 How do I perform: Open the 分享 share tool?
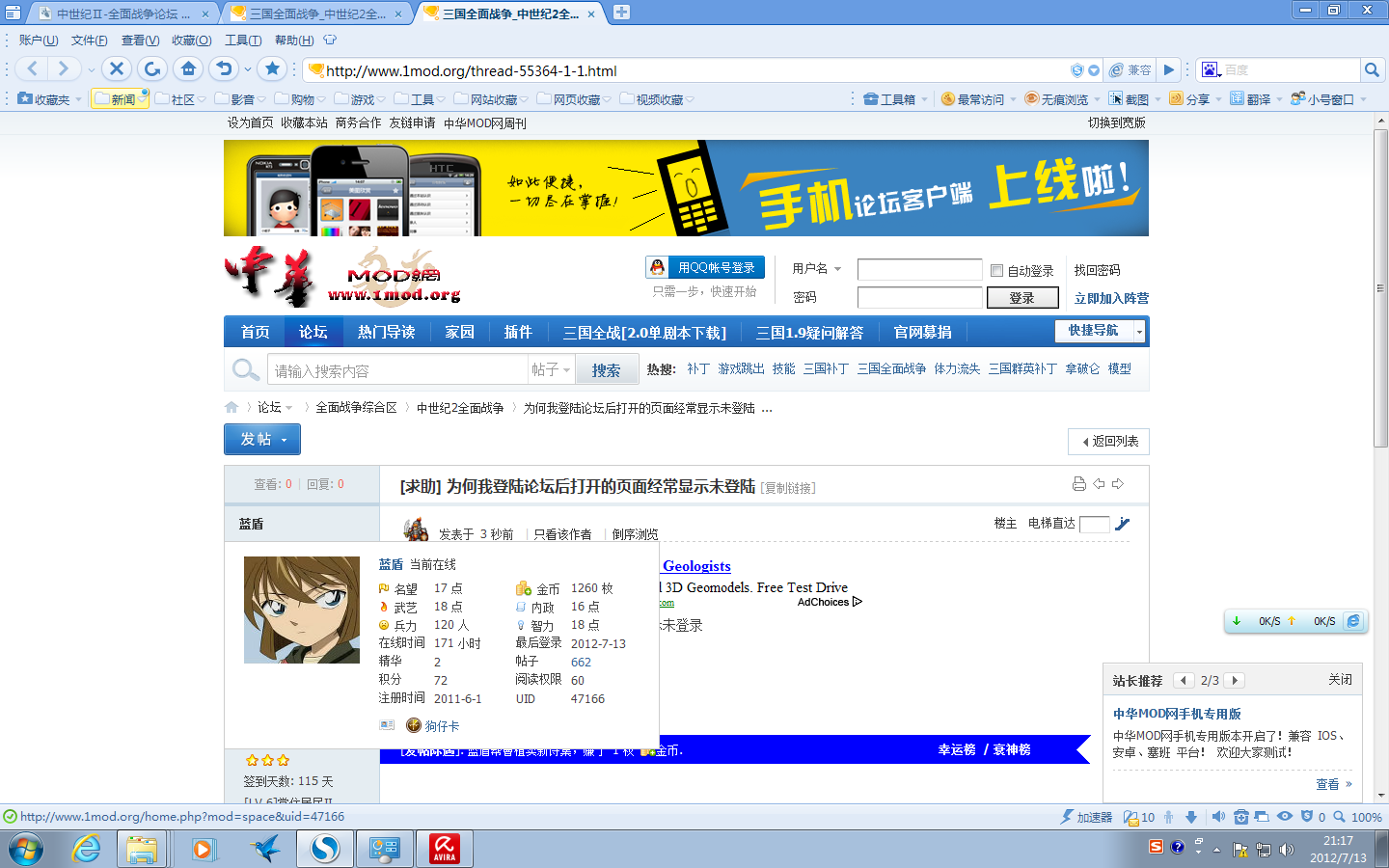point(1190,98)
